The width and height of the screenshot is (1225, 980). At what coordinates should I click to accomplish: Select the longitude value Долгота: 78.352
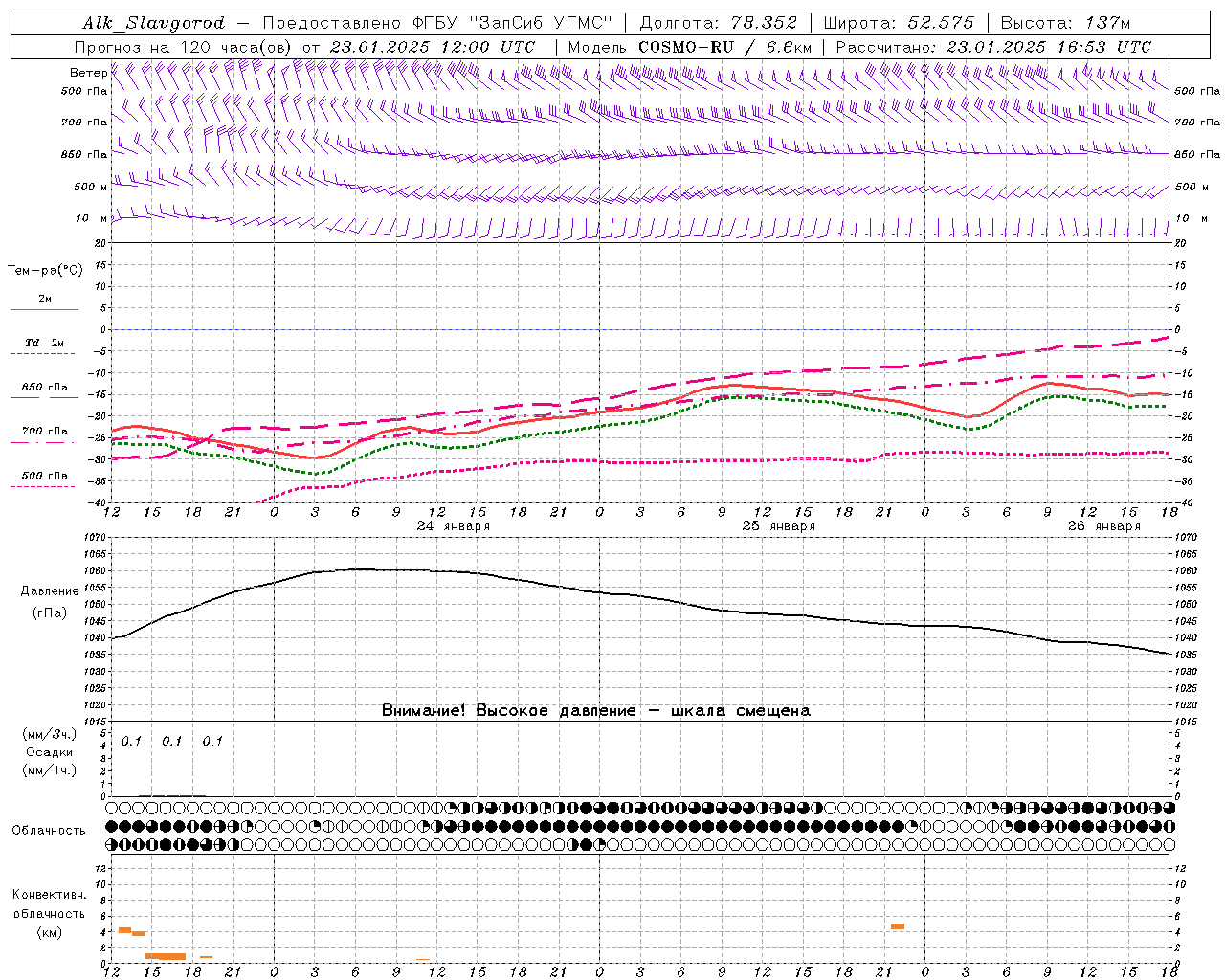point(718,23)
